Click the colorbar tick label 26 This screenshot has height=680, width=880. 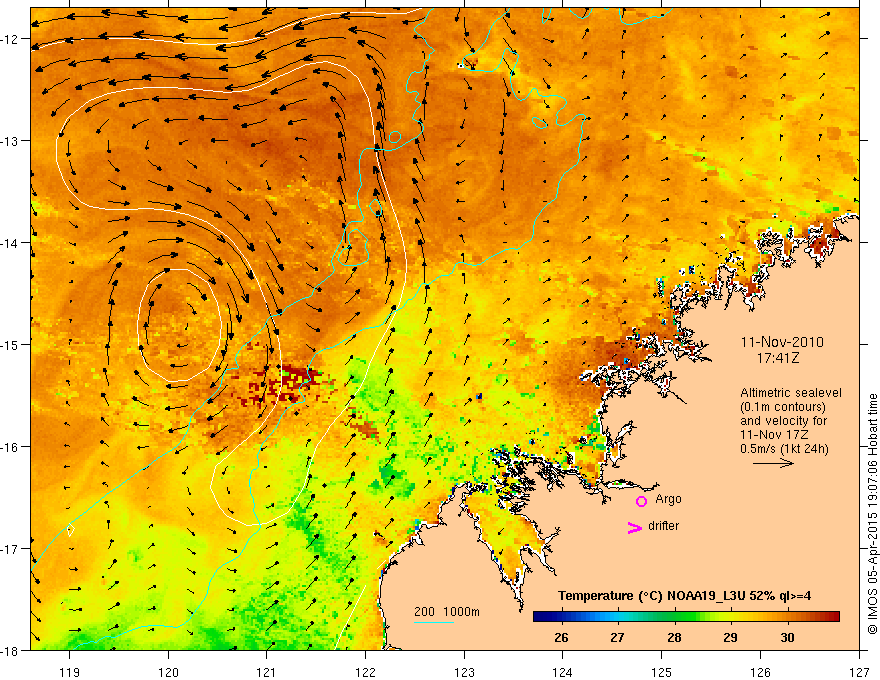[x=561, y=637]
